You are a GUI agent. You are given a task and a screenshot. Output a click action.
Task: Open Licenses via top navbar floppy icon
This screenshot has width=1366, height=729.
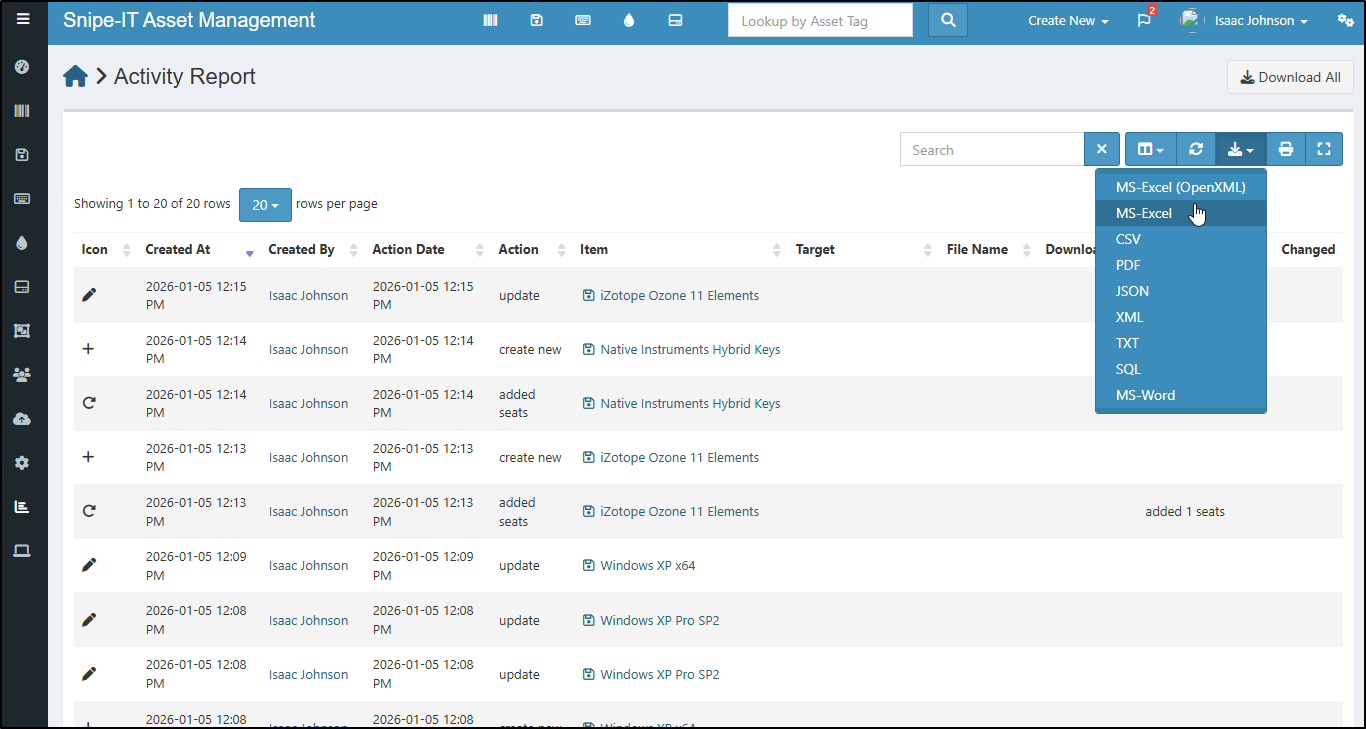point(537,20)
